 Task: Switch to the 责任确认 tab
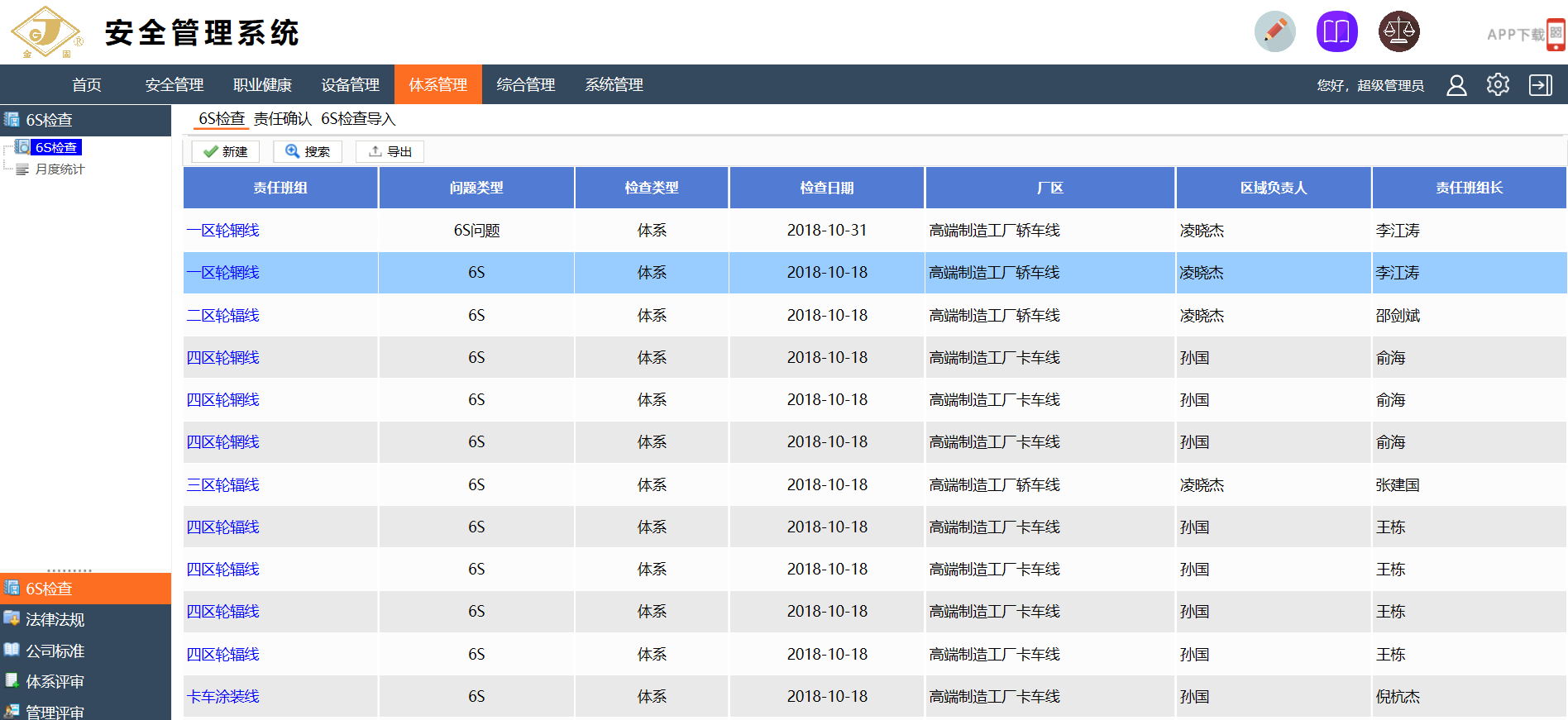pos(283,119)
